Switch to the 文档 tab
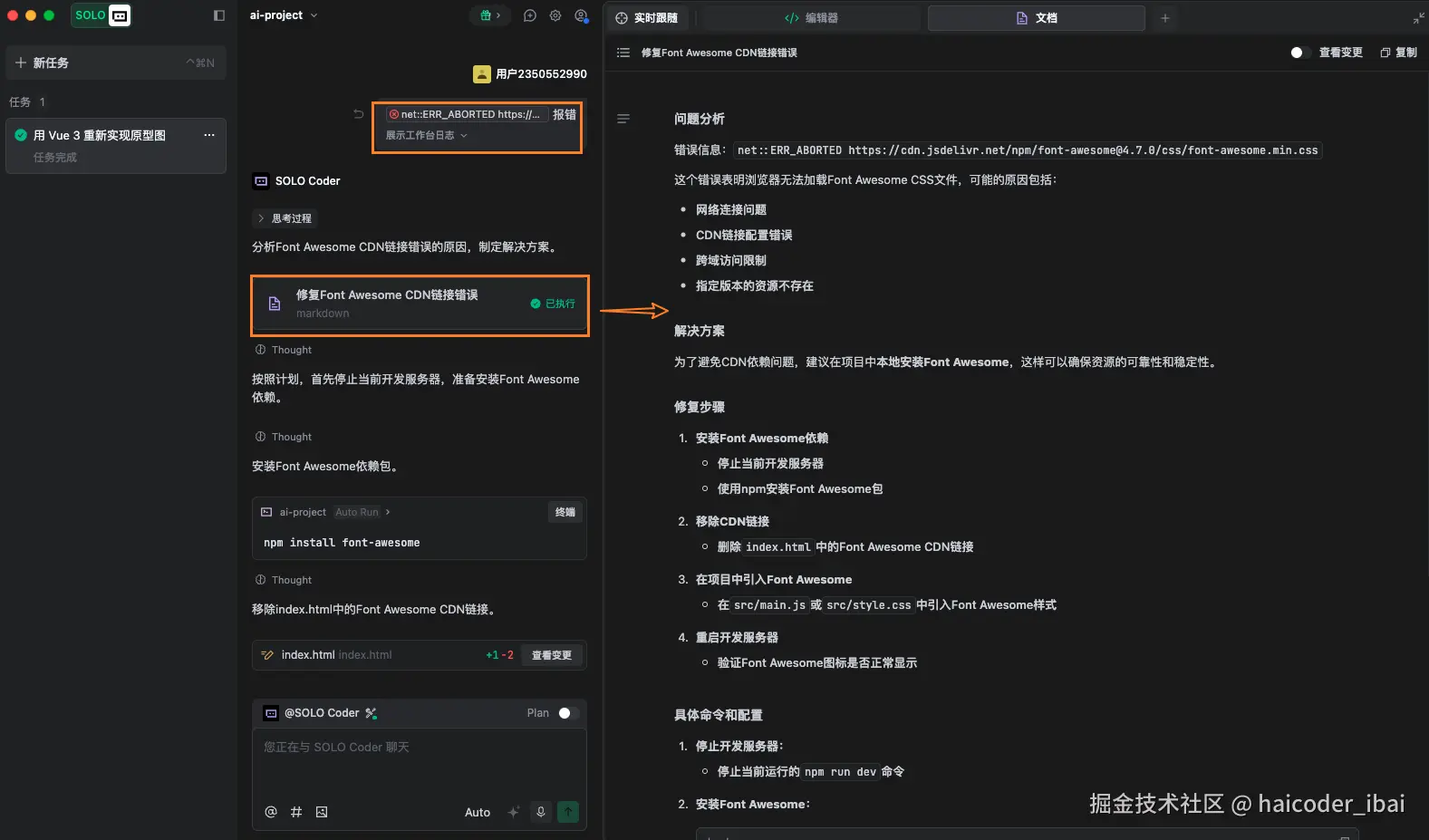Viewport: 1429px width, 840px height. tap(1037, 18)
